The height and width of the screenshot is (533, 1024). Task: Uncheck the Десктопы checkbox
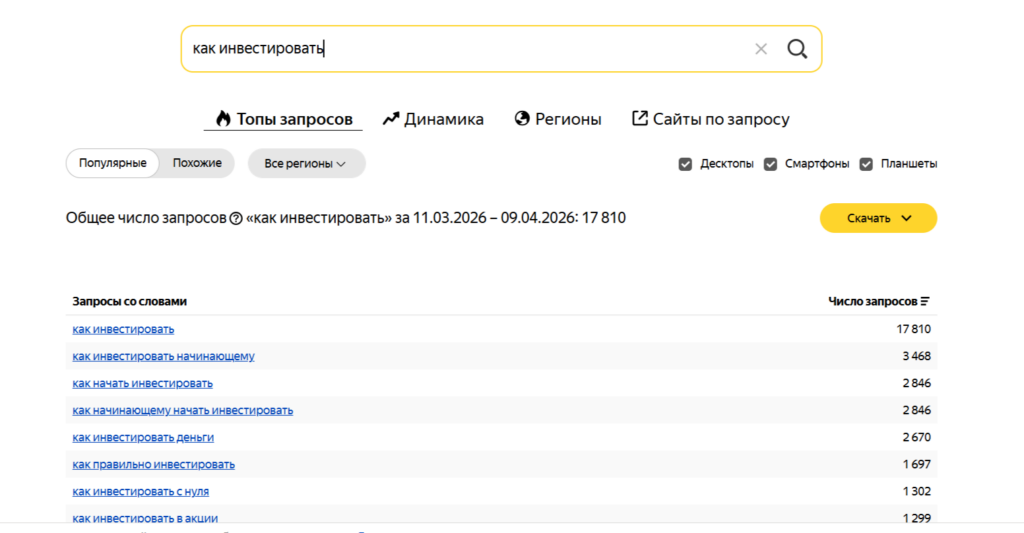click(x=685, y=164)
